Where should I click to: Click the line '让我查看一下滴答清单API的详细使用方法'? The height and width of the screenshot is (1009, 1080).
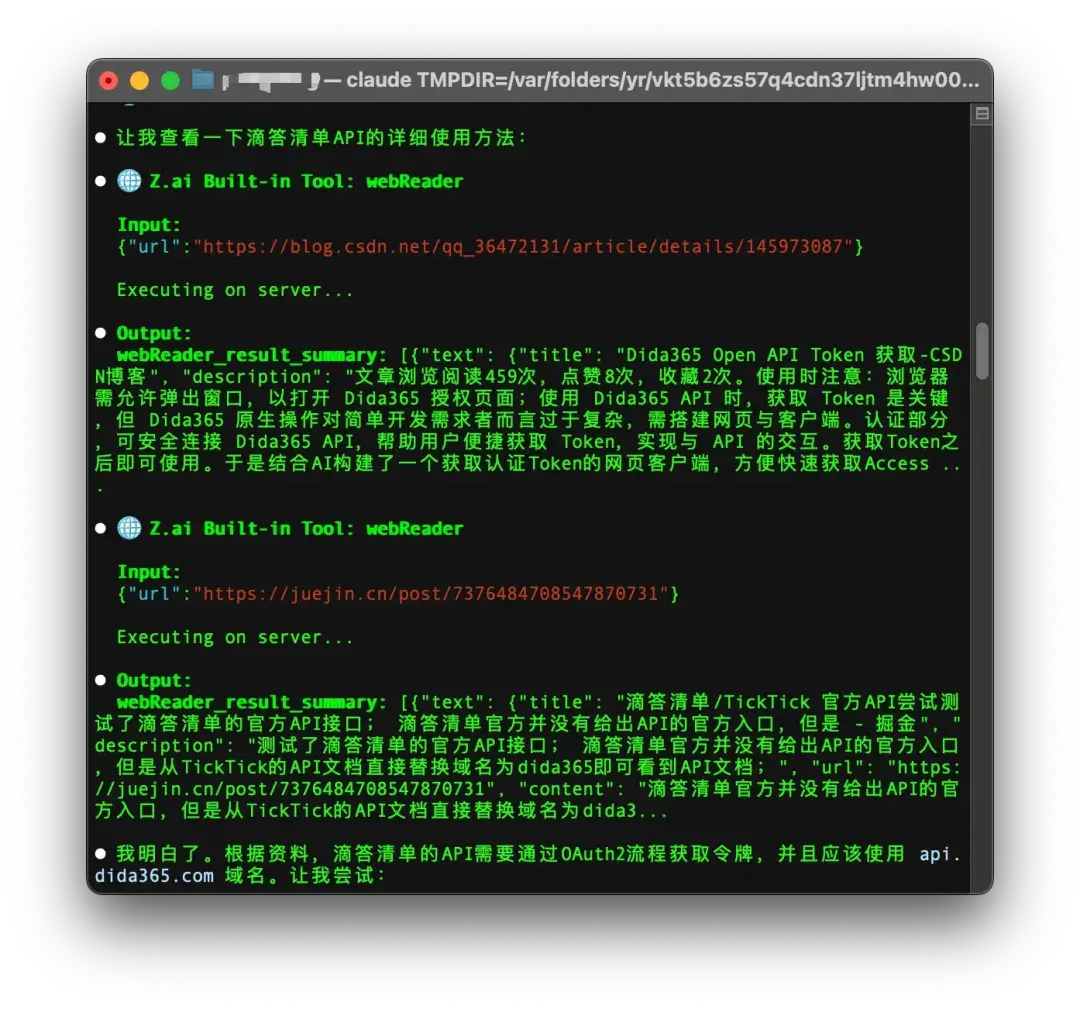pos(322,138)
